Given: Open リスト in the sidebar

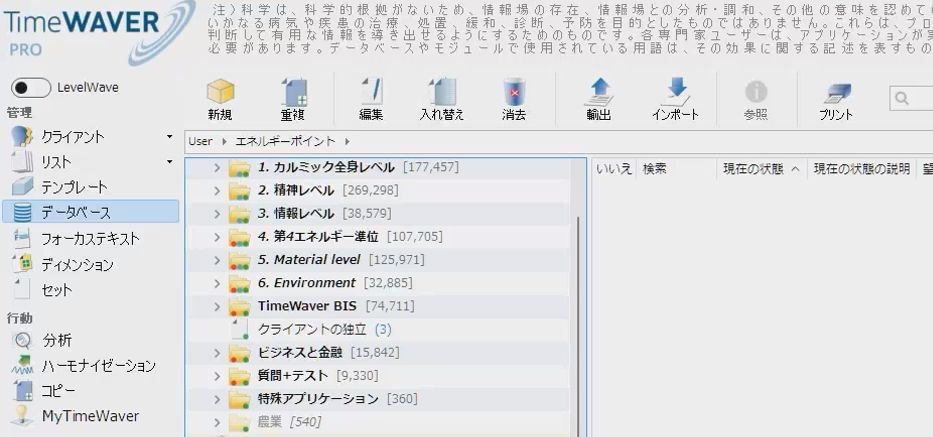Looking at the screenshot, I should 56,162.
